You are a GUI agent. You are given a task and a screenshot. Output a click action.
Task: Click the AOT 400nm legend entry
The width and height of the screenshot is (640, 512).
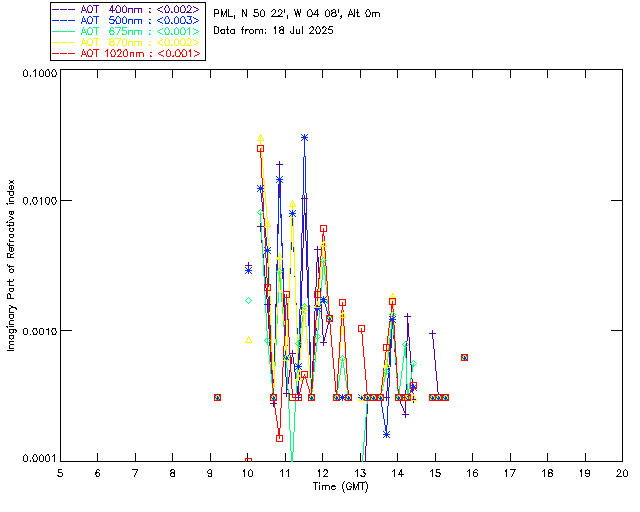point(127,9)
